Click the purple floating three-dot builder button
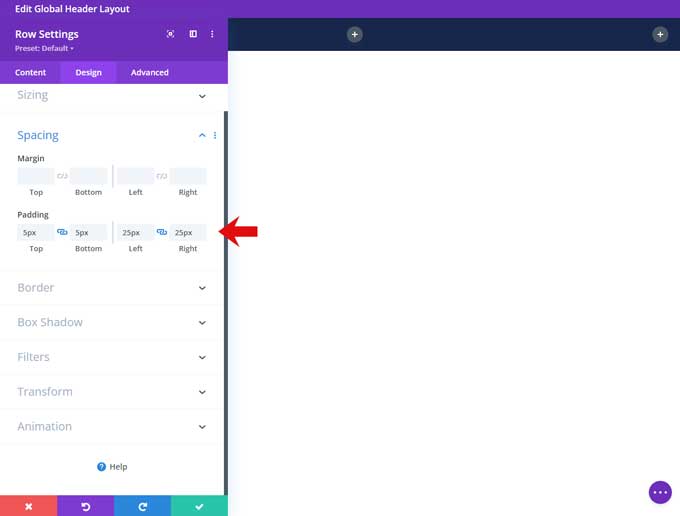Screen dimensions: 680x516 pos(660,492)
